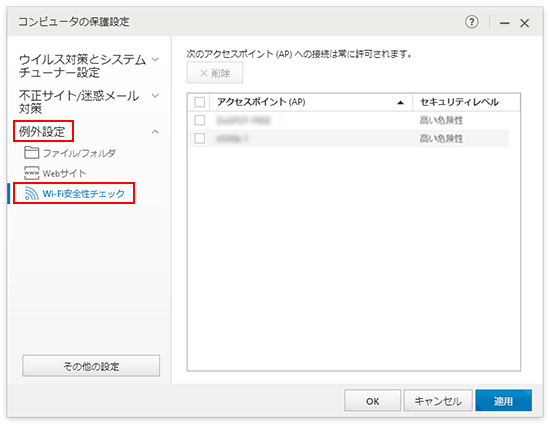Click the 適用 apply button
The height and width of the screenshot is (430, 550).
click(503, 401)
